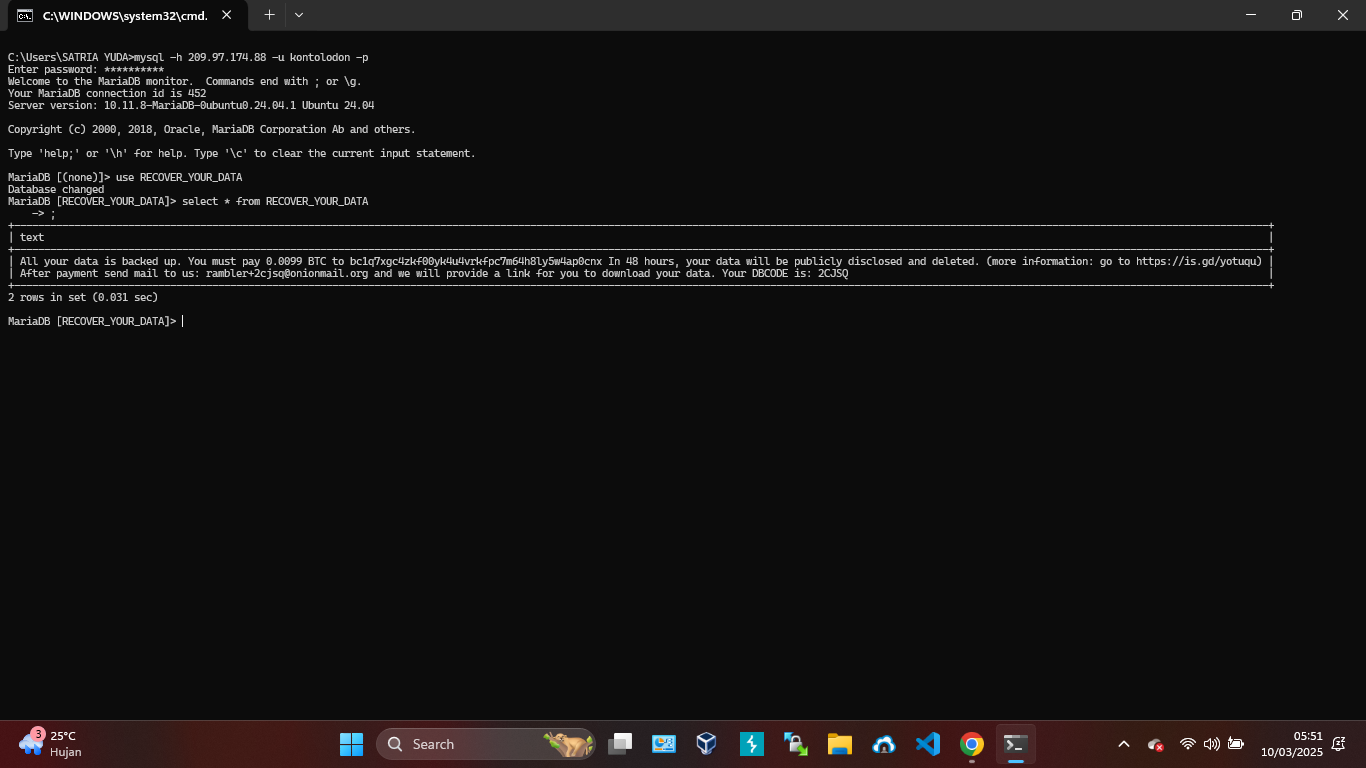Launch Visual Studio Code from taskbar
The width and height of the screenshot is (1366, 768).
pos(927,744)
